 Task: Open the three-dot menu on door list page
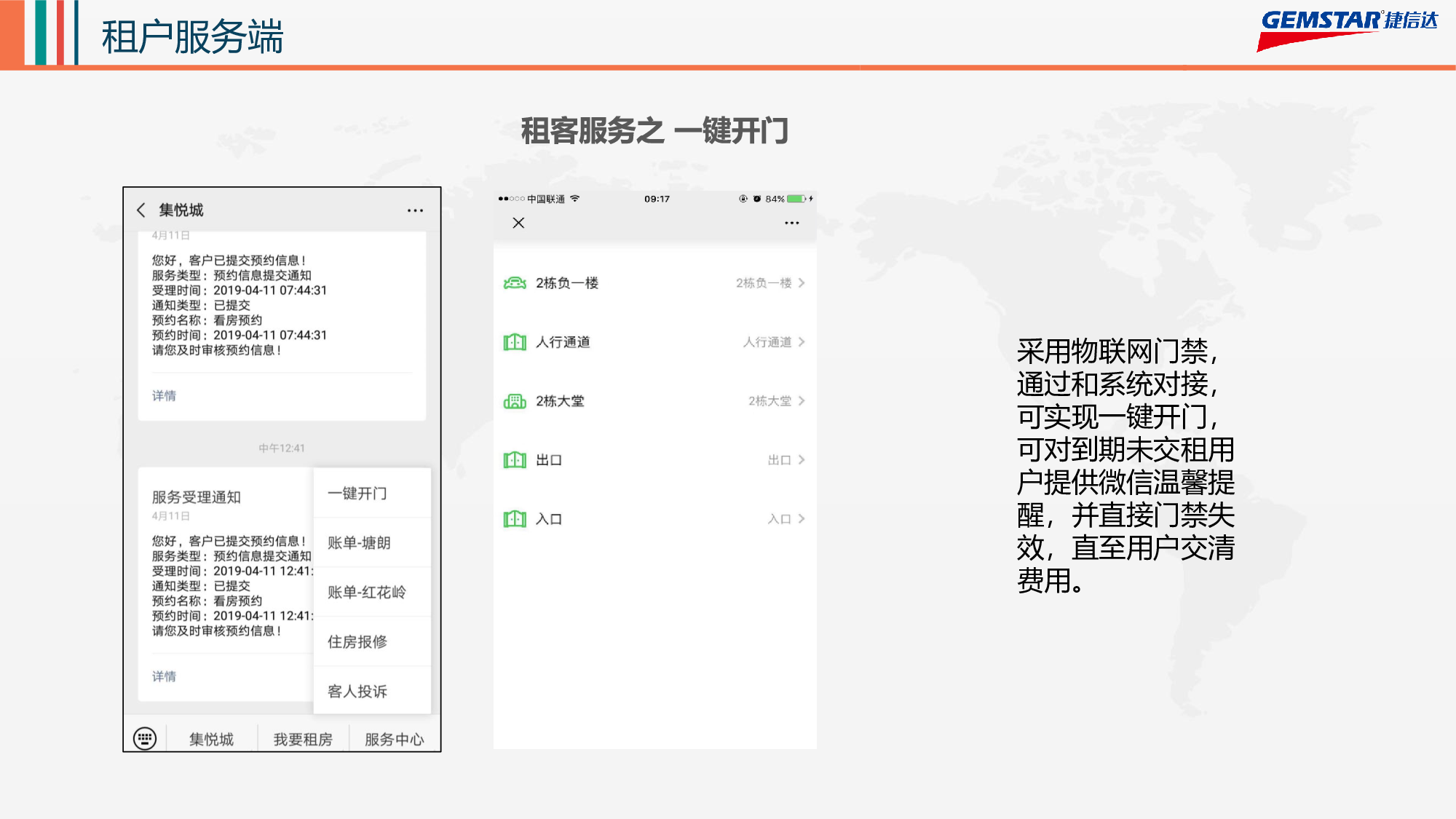pos(792,223)
